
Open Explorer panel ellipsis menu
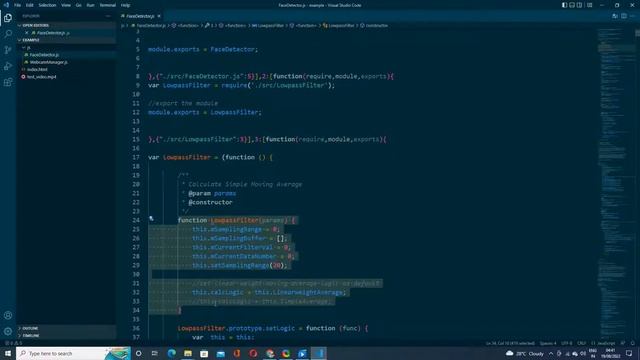tap(108, 16)
